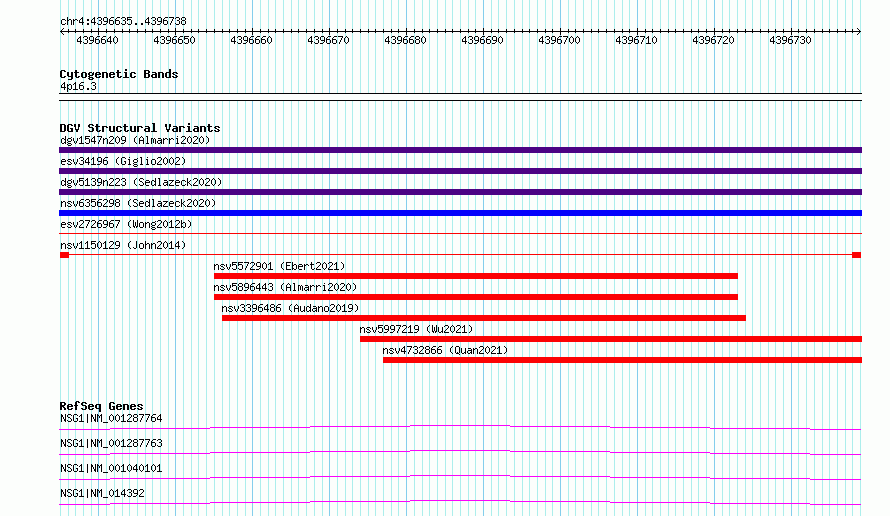
Task: Click the purple bar under dgv1547n209
Action: click(460, 150)
